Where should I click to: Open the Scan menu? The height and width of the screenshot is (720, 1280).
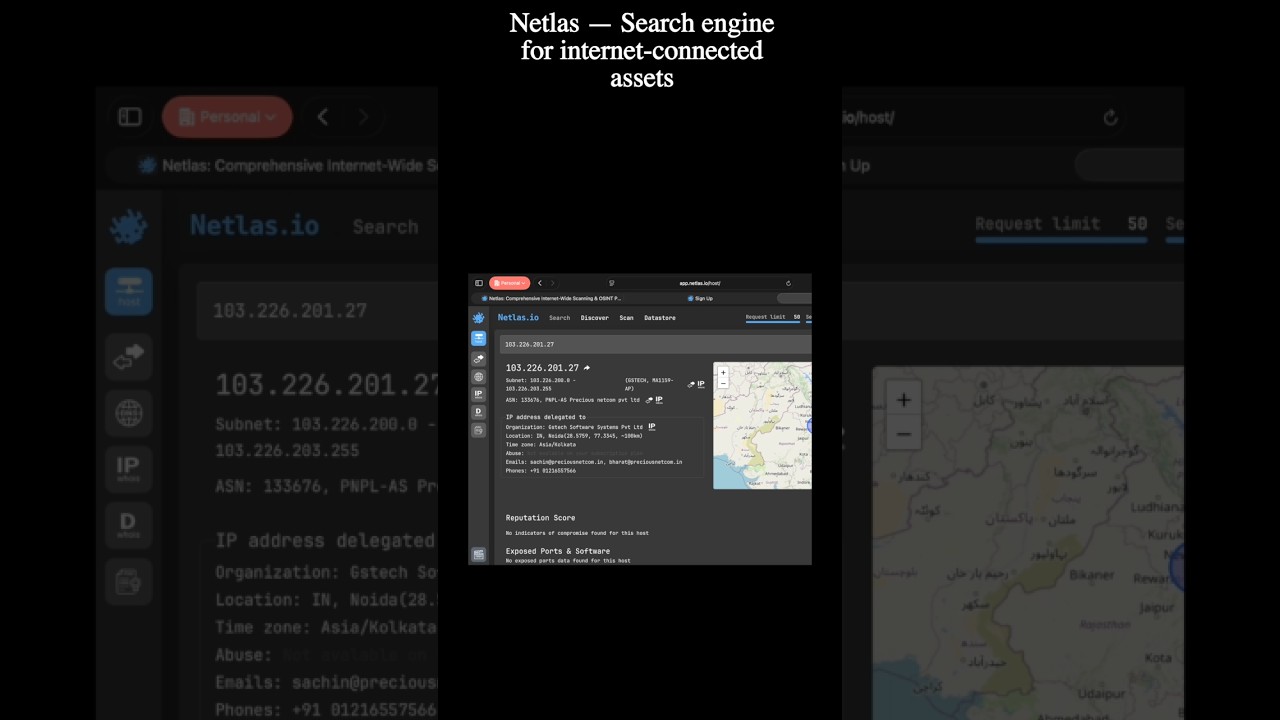pyautogui.click(x=626, y=318)
